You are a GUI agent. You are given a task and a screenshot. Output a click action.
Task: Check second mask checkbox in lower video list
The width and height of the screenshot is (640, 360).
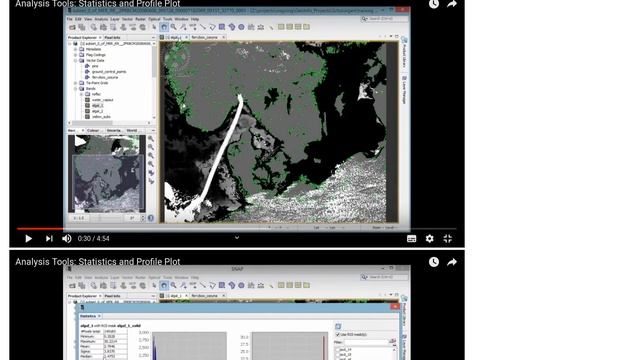click(337, 355)
